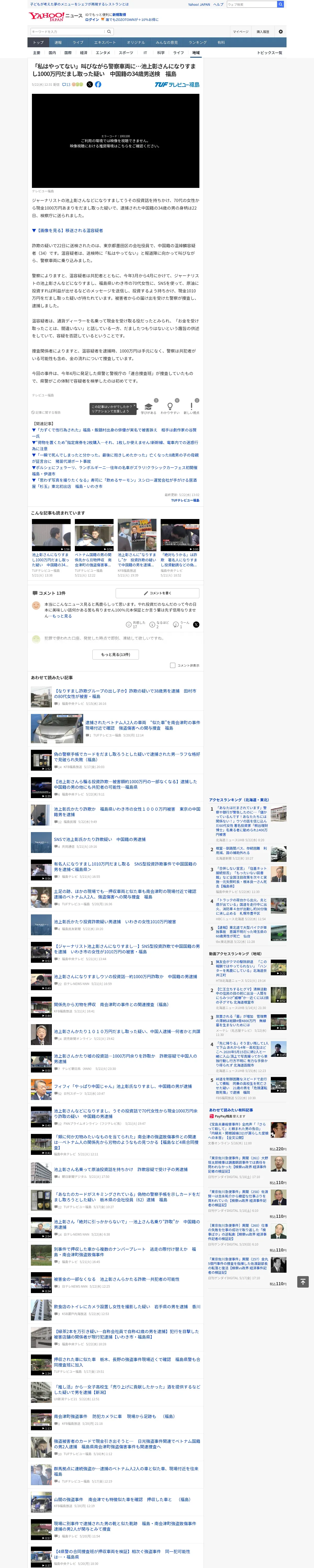React with わかりやすい lightbulb icon
This screenshot has width=314, height=1568.
pyautogui.click(x=170, y=407)
